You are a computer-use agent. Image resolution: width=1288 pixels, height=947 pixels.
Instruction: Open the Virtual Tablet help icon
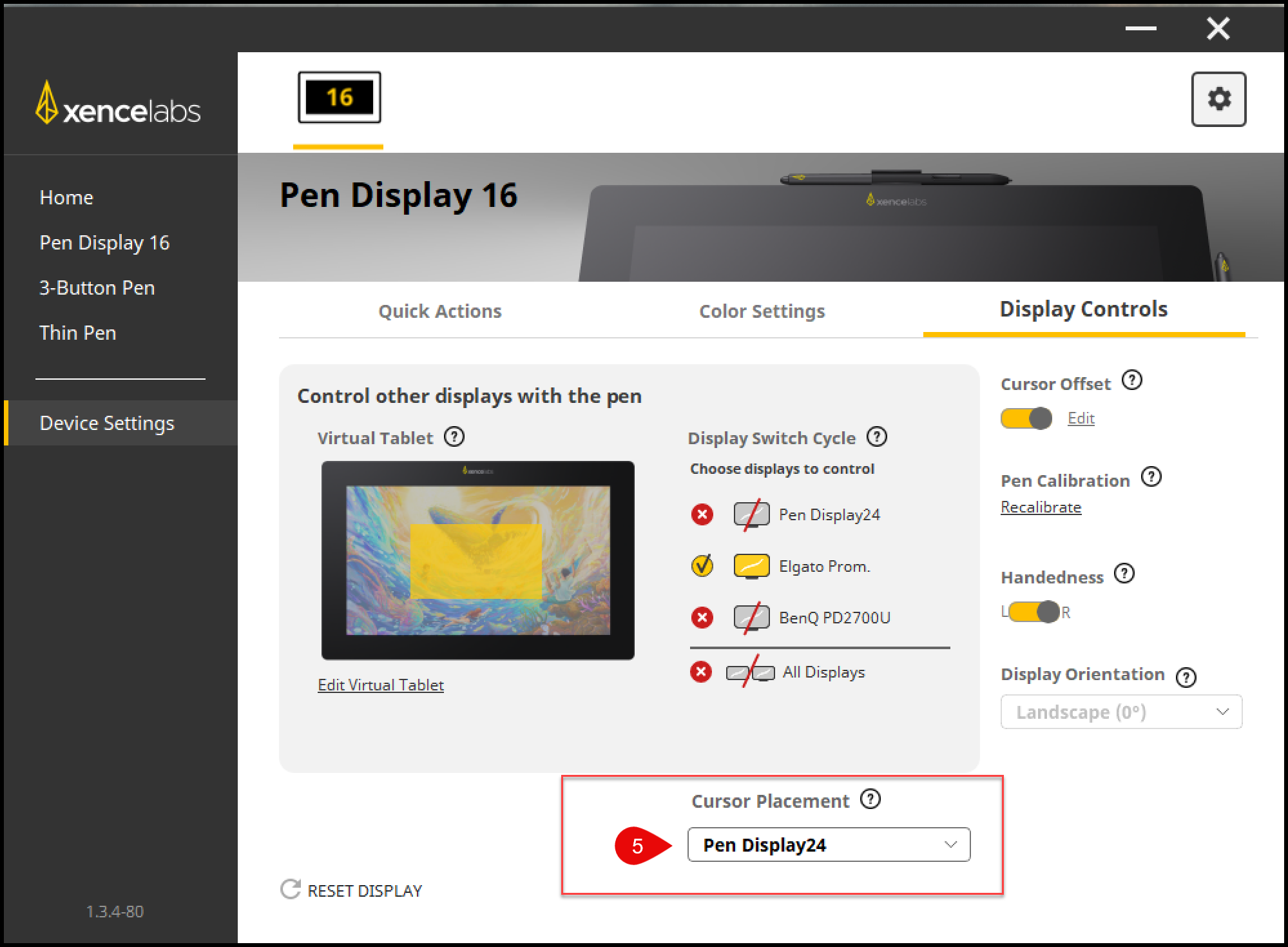(454, 437)
